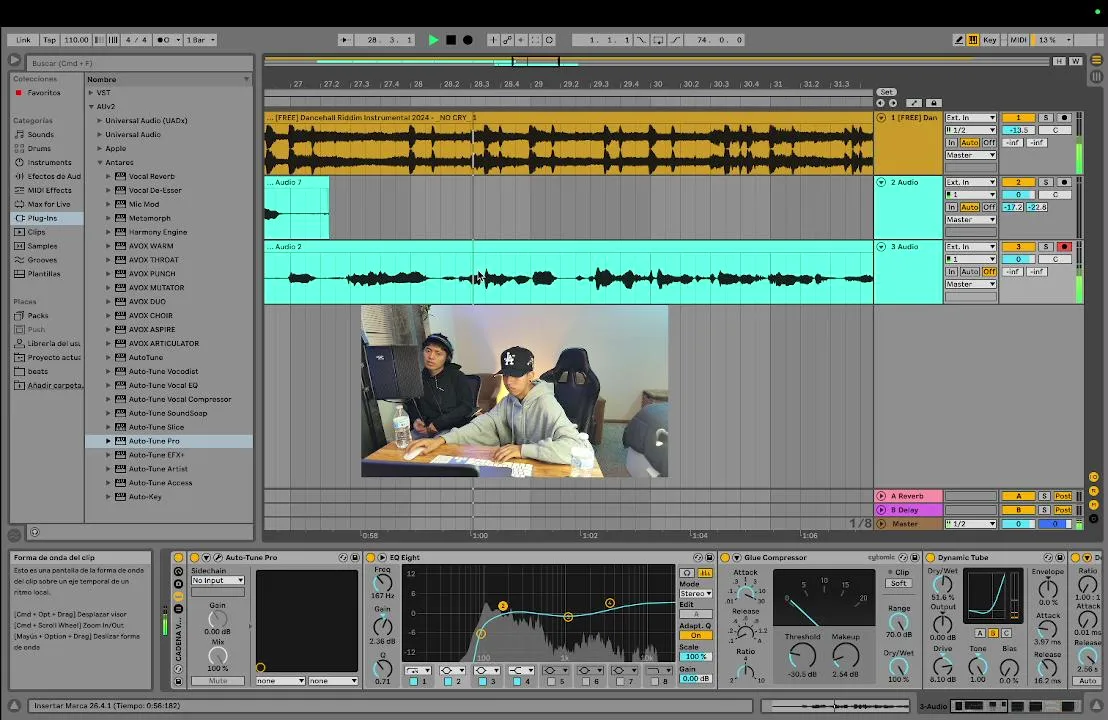
Task: Click EQ Eight Freq knob
Action: (x=382, y=583)
